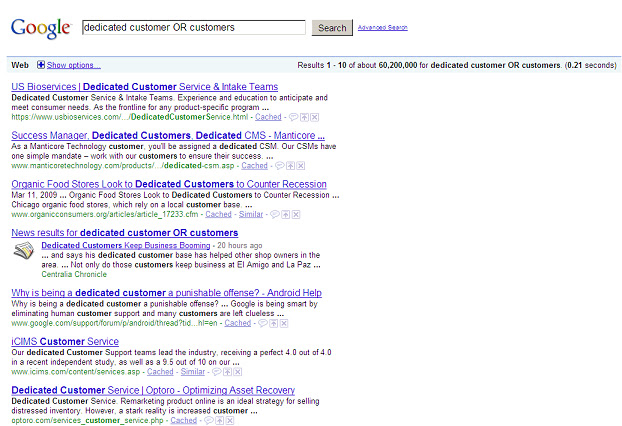Screen dimensions: 622x426
Task: Open Manticore Success Manager result title
Action: click(x=168, y=135)
